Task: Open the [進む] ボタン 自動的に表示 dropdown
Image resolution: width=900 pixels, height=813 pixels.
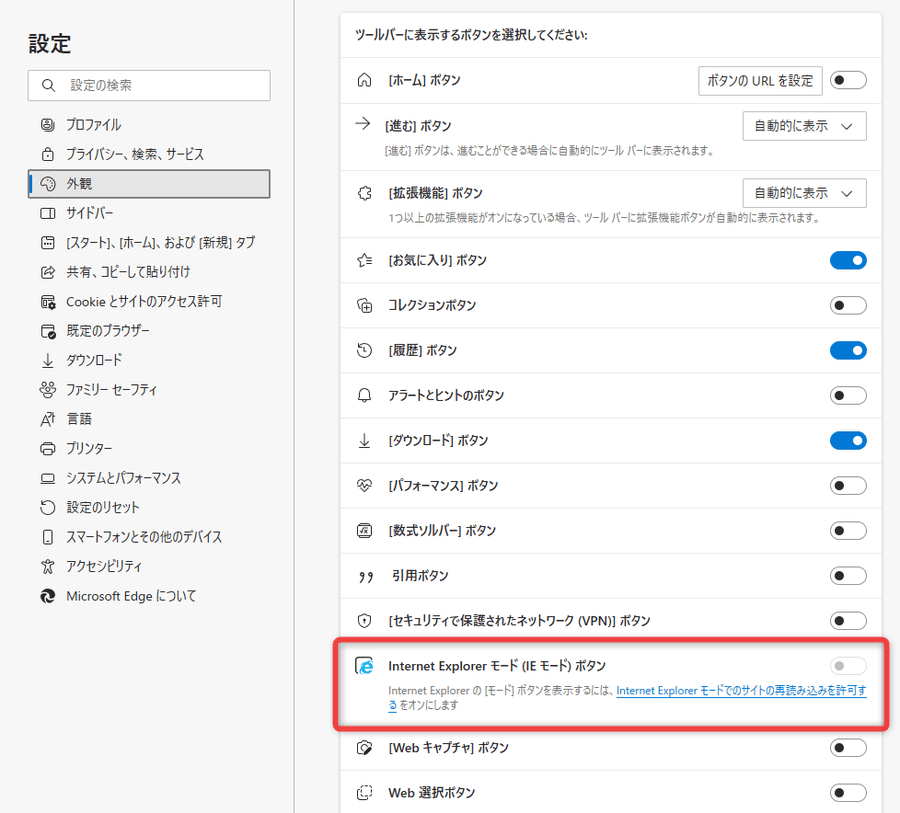Action: (804, 126)
